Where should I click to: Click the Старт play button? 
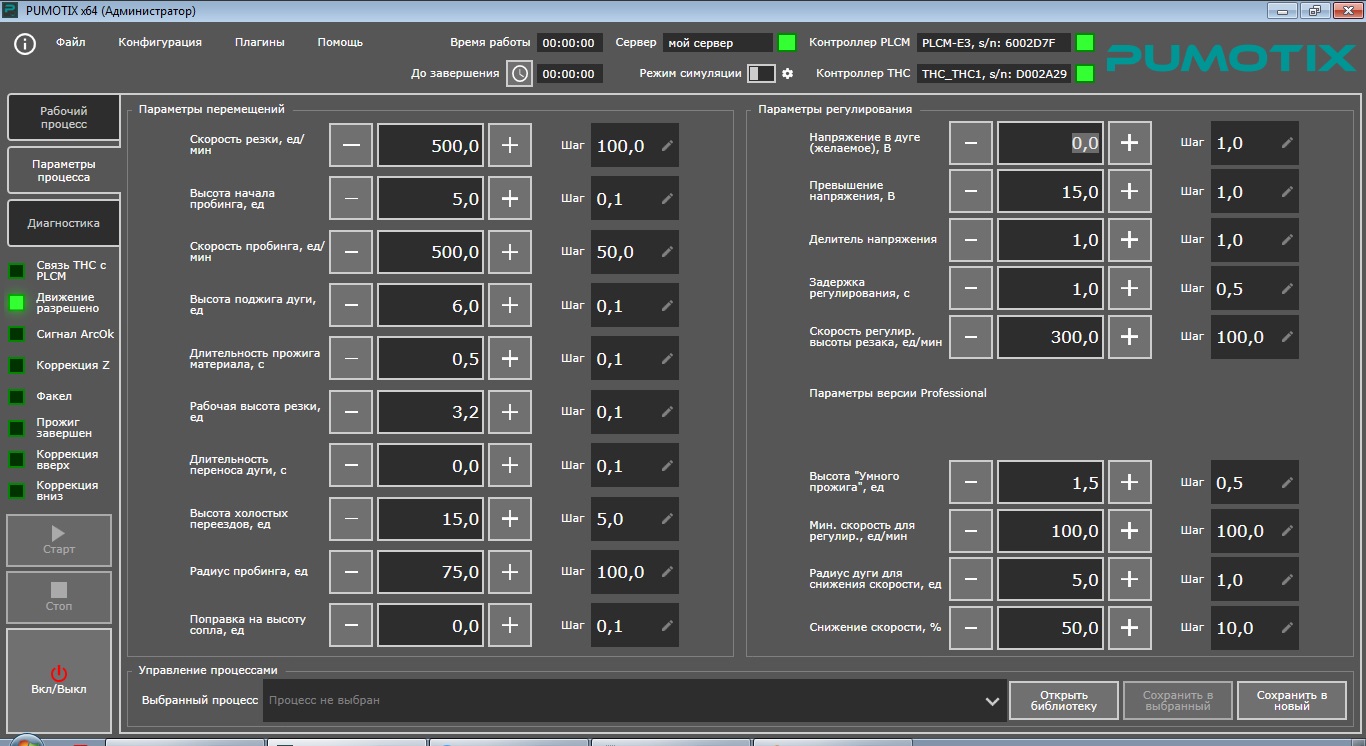click(59, 541)
